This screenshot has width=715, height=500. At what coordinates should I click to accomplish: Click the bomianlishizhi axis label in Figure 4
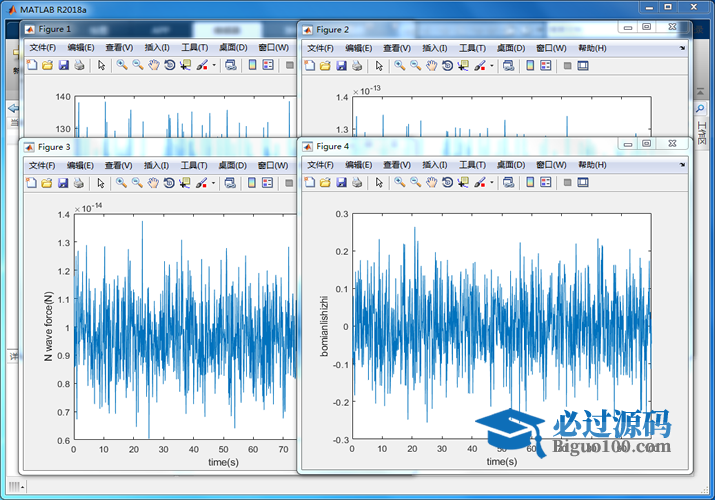click(x=324, y=326)
